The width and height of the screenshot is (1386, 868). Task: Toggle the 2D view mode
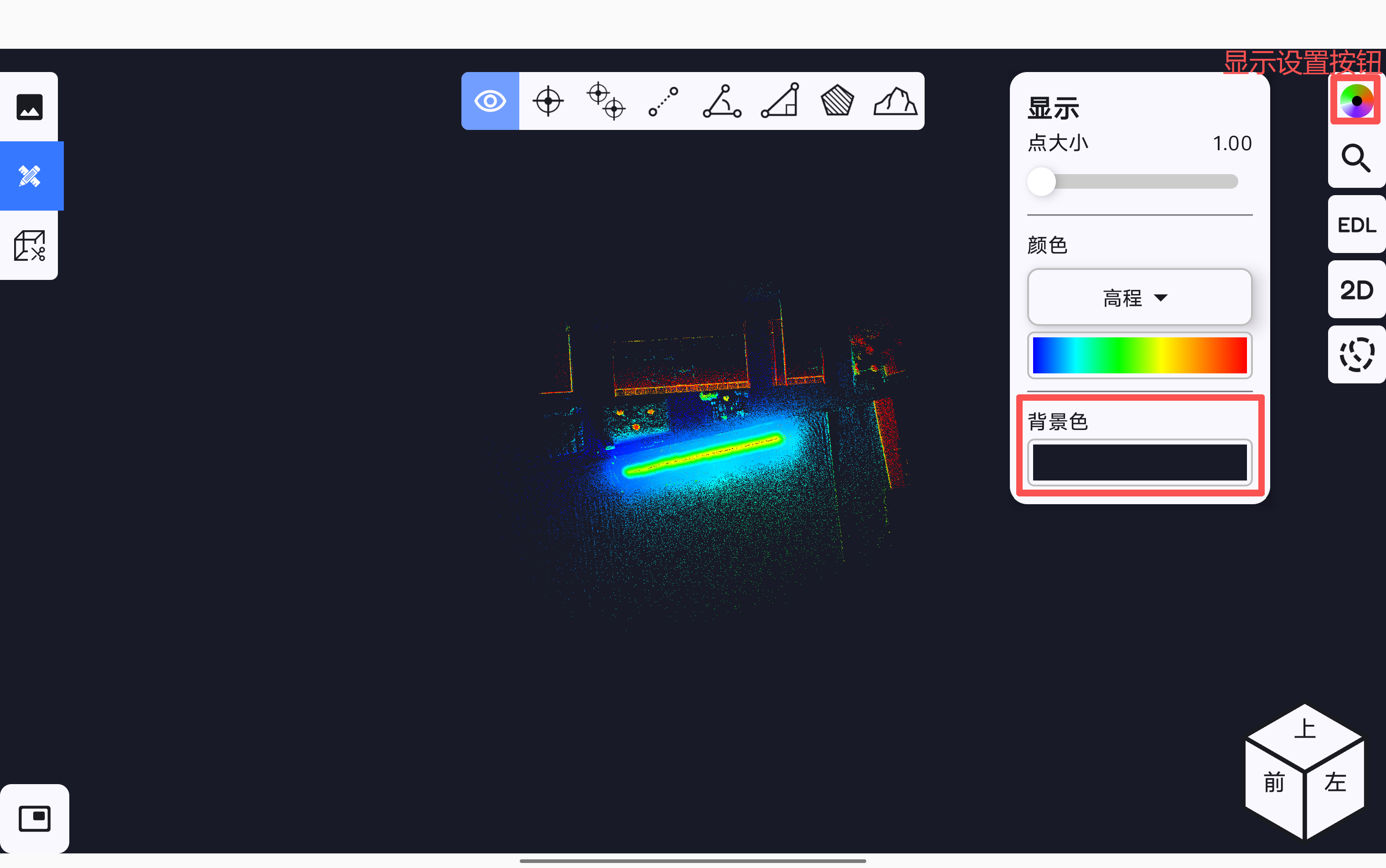coord(1356,290)
